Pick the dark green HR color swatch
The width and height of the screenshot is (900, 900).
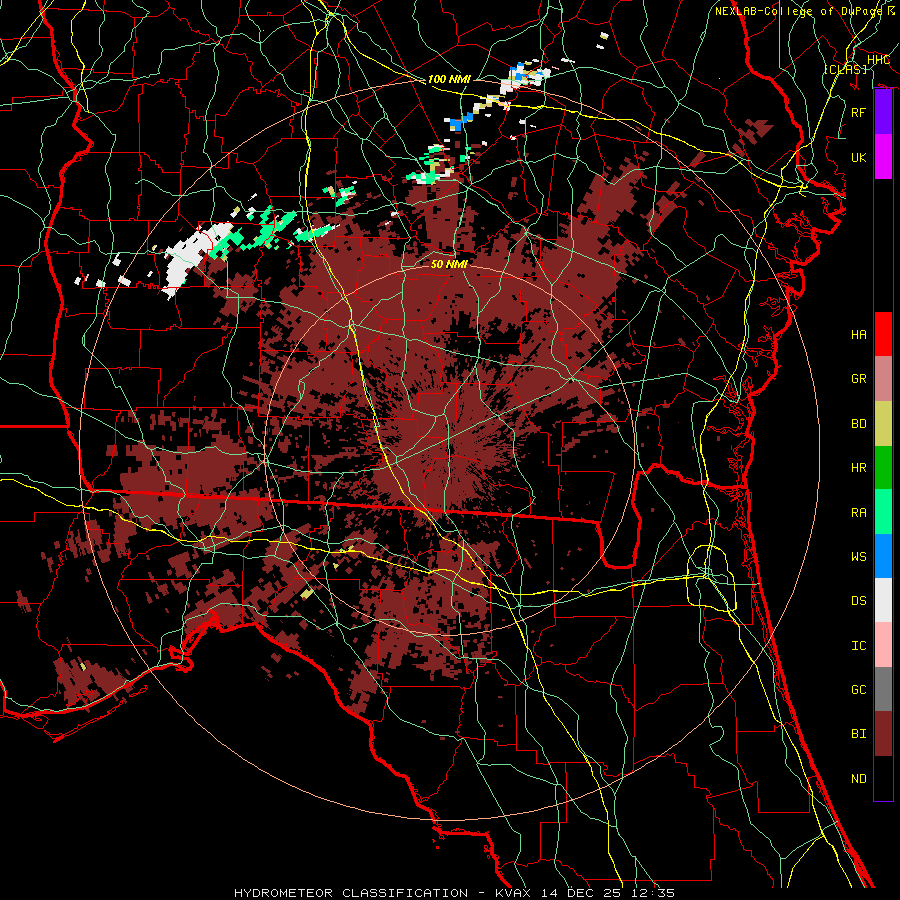883,467
